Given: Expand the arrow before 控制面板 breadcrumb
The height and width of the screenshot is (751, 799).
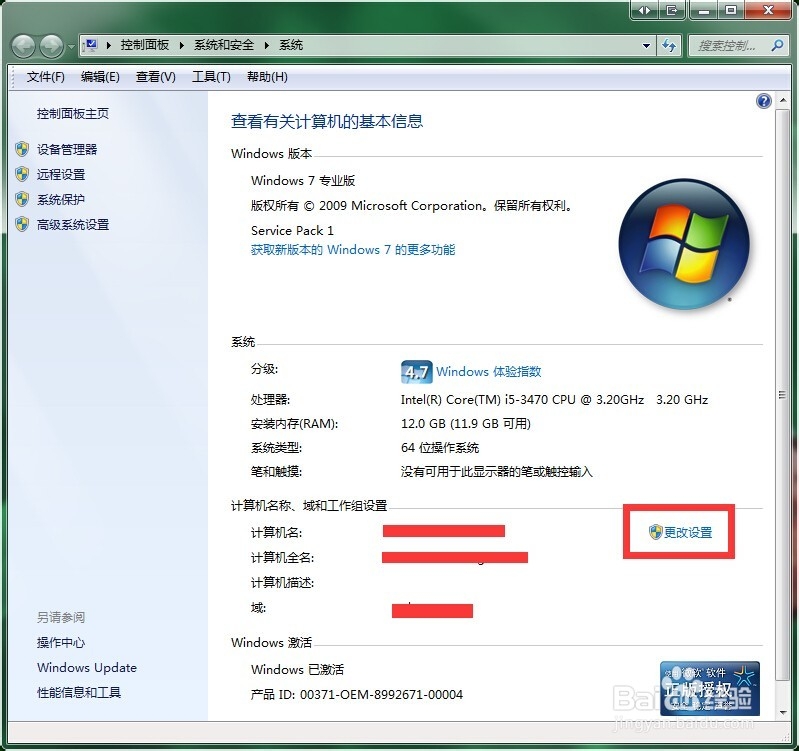Looking at the screenshot, I should coord(109,45).
